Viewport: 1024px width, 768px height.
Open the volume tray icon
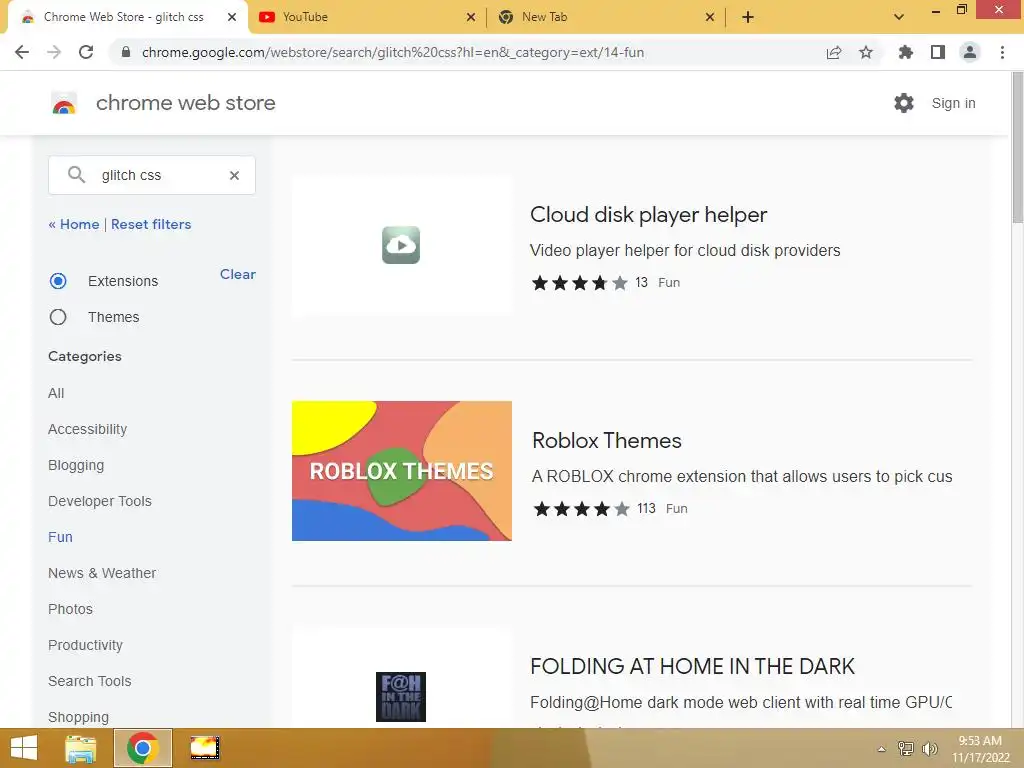[x=929, y=749]
